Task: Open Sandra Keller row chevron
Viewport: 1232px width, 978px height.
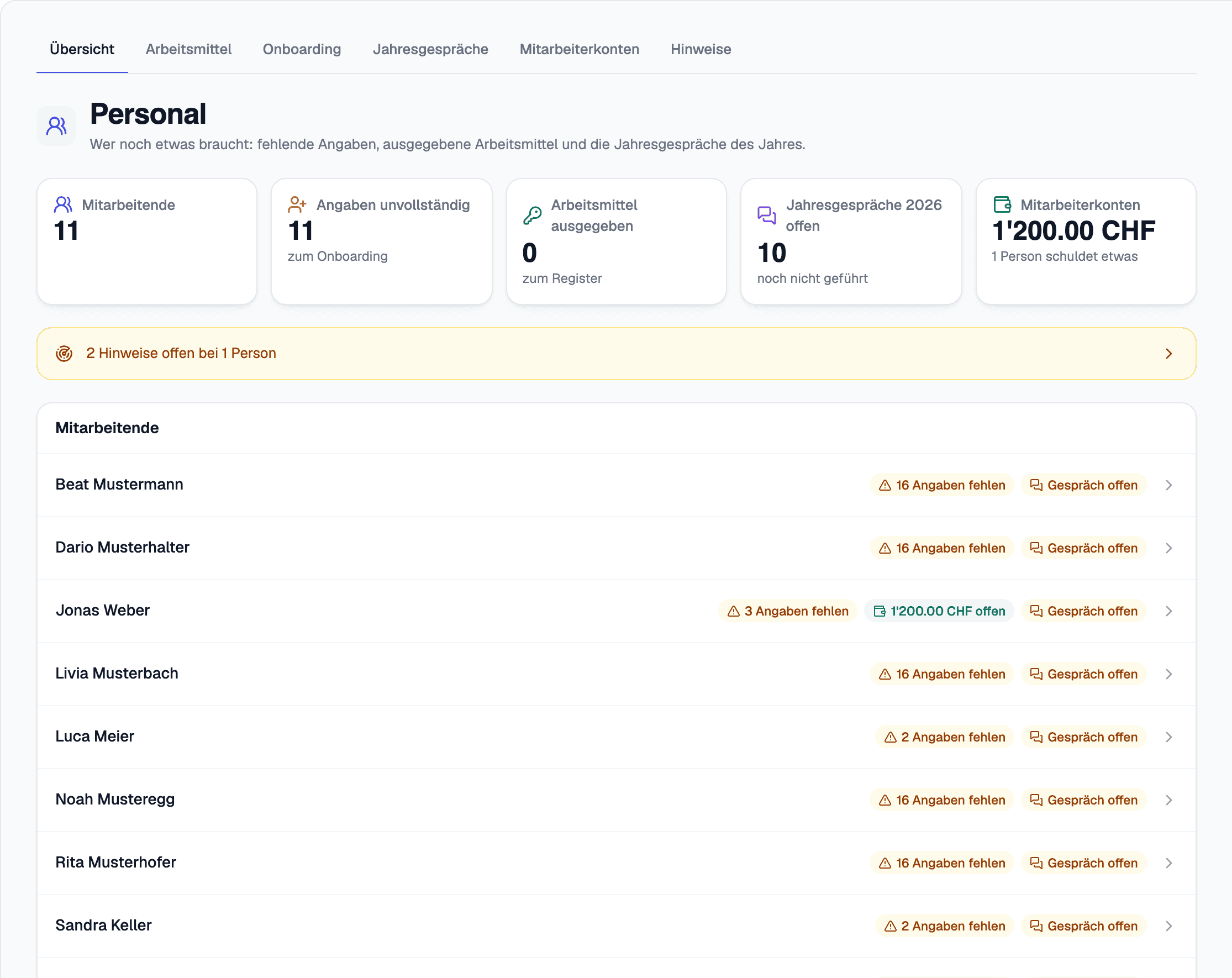Action: pyautogui.click(x=1169, y=926)
